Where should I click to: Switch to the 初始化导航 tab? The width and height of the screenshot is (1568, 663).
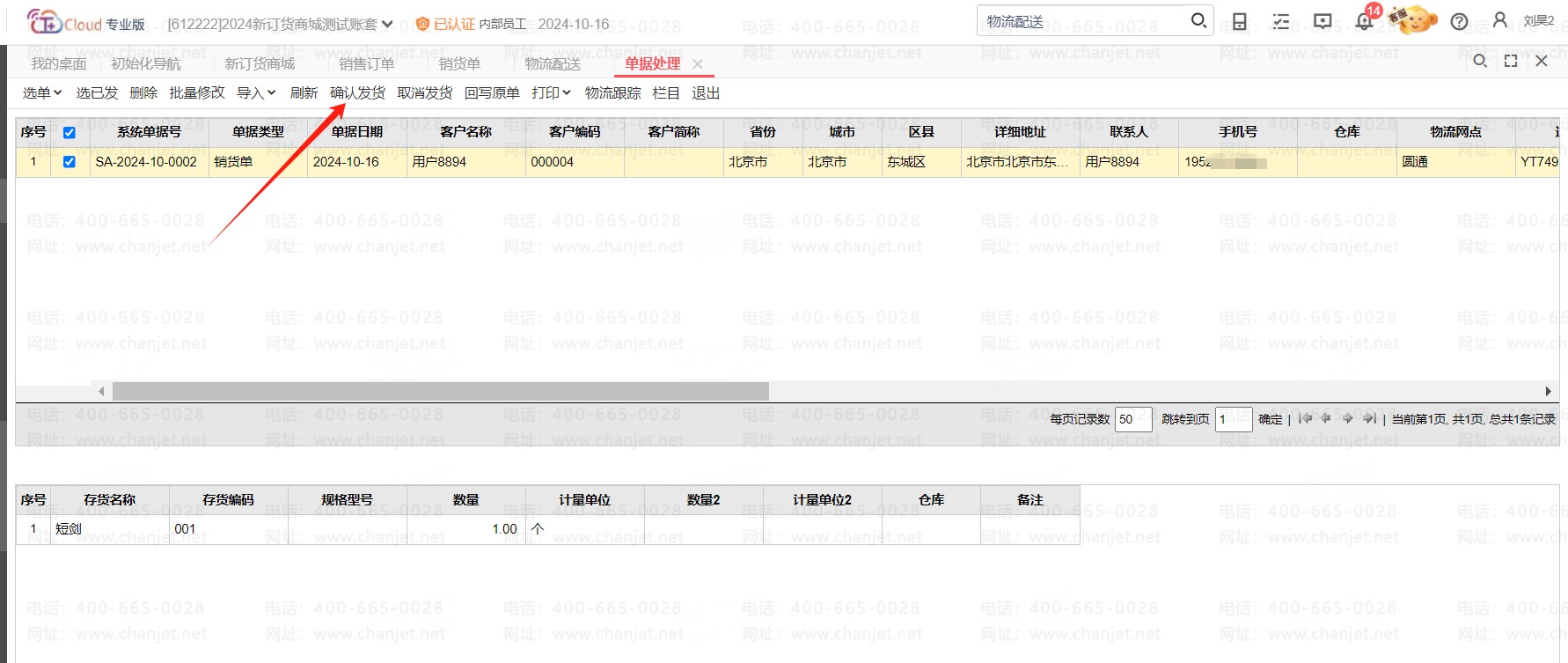click(x=146, y=64)
